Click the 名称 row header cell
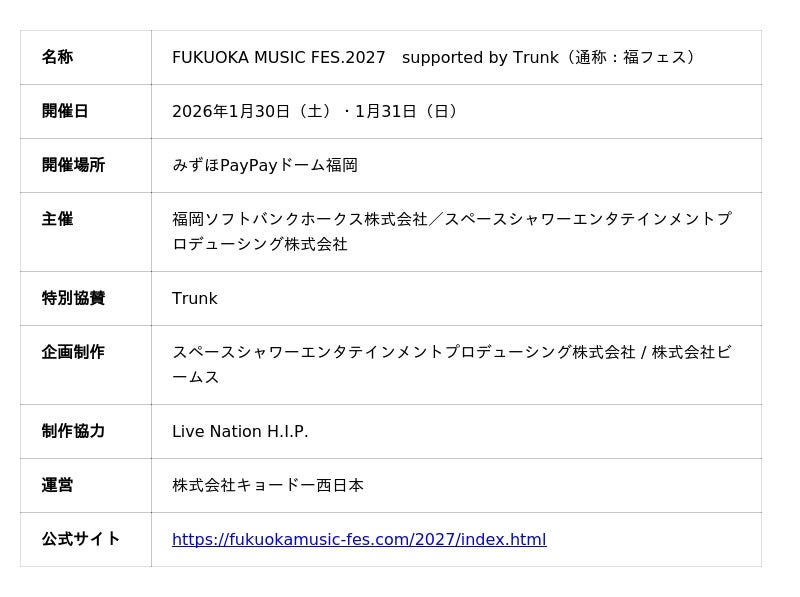The image size is (800, 597). tap(86, 57)
